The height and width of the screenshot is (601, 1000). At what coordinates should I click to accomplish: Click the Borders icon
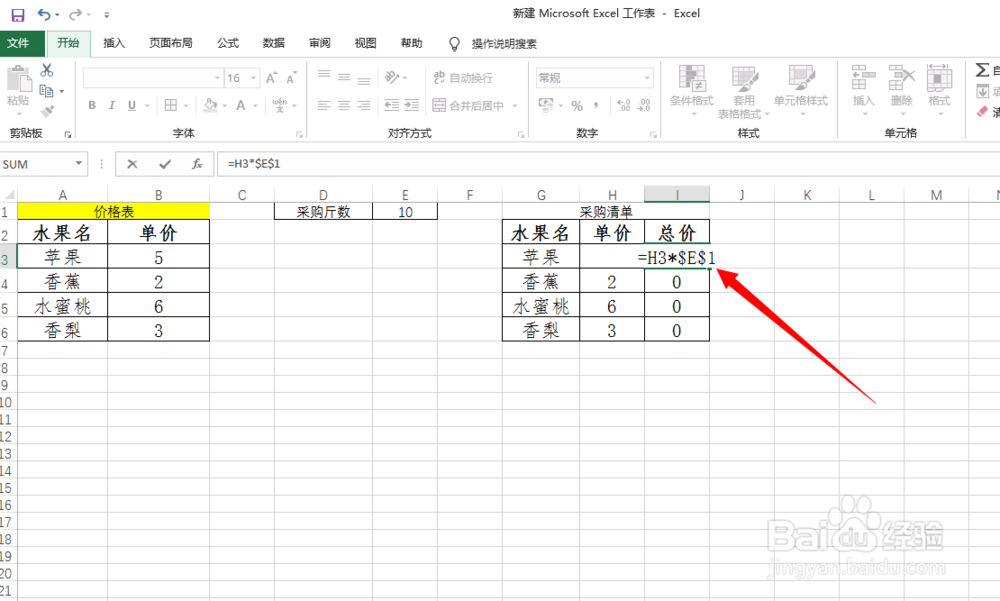[171, 105]
